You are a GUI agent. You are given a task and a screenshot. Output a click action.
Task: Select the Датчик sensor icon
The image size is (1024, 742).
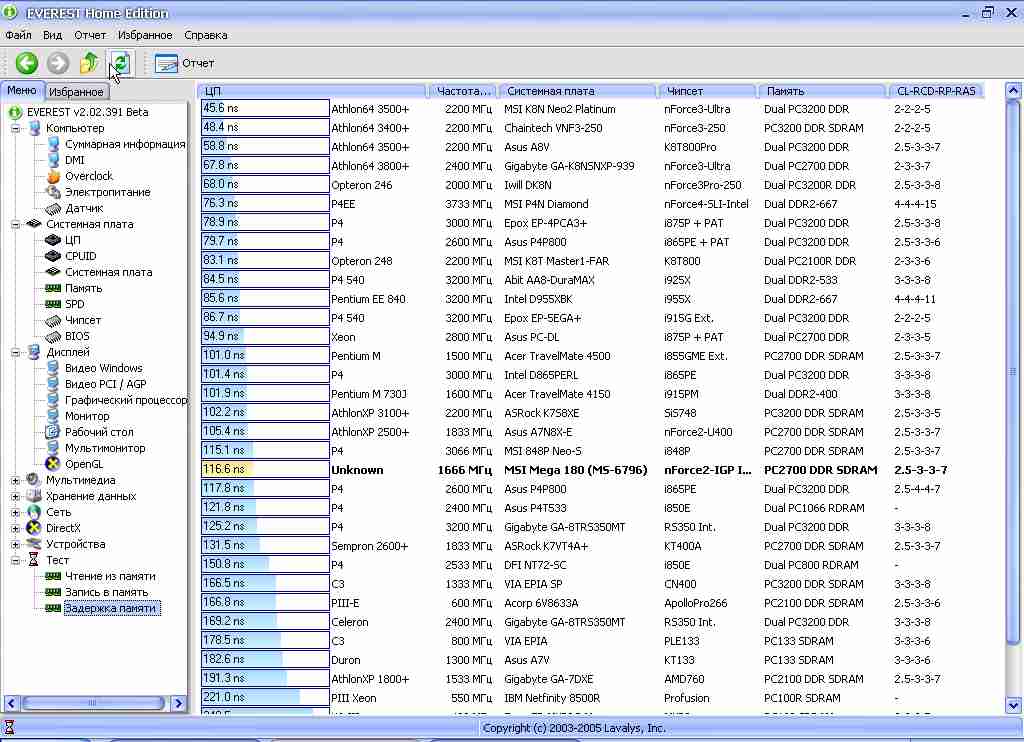[x=54, y=208]
